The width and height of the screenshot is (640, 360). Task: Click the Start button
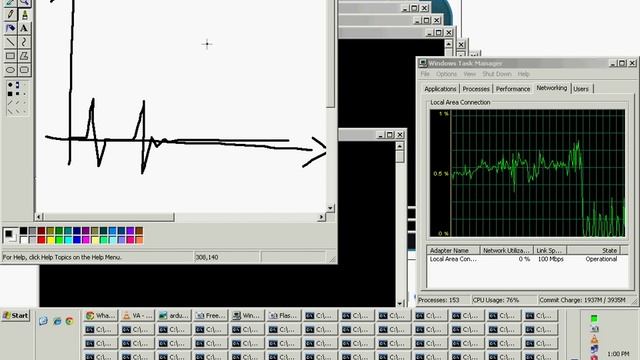[x=16, y=316]
